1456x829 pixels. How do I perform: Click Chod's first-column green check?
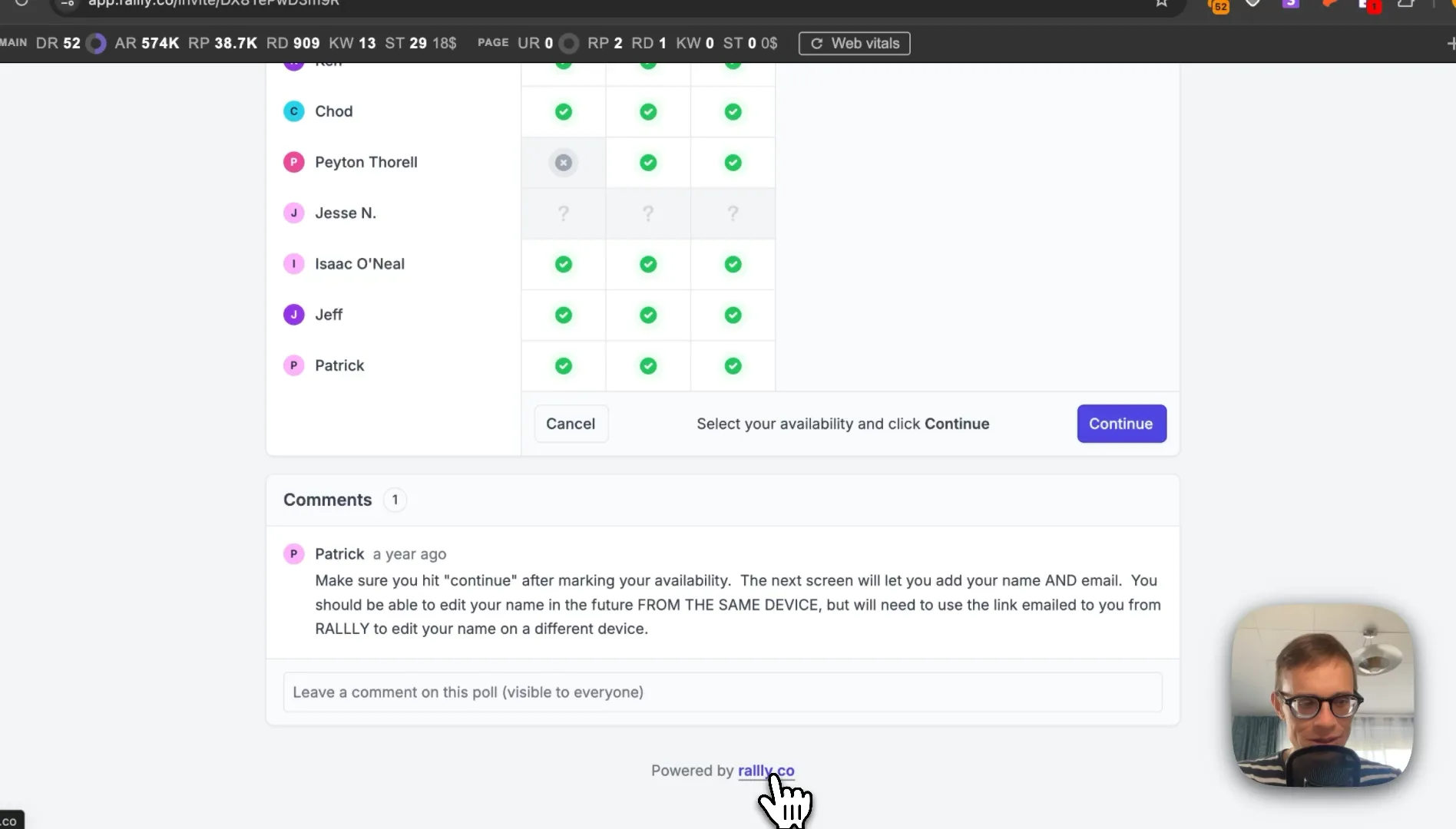pos(564,112)
